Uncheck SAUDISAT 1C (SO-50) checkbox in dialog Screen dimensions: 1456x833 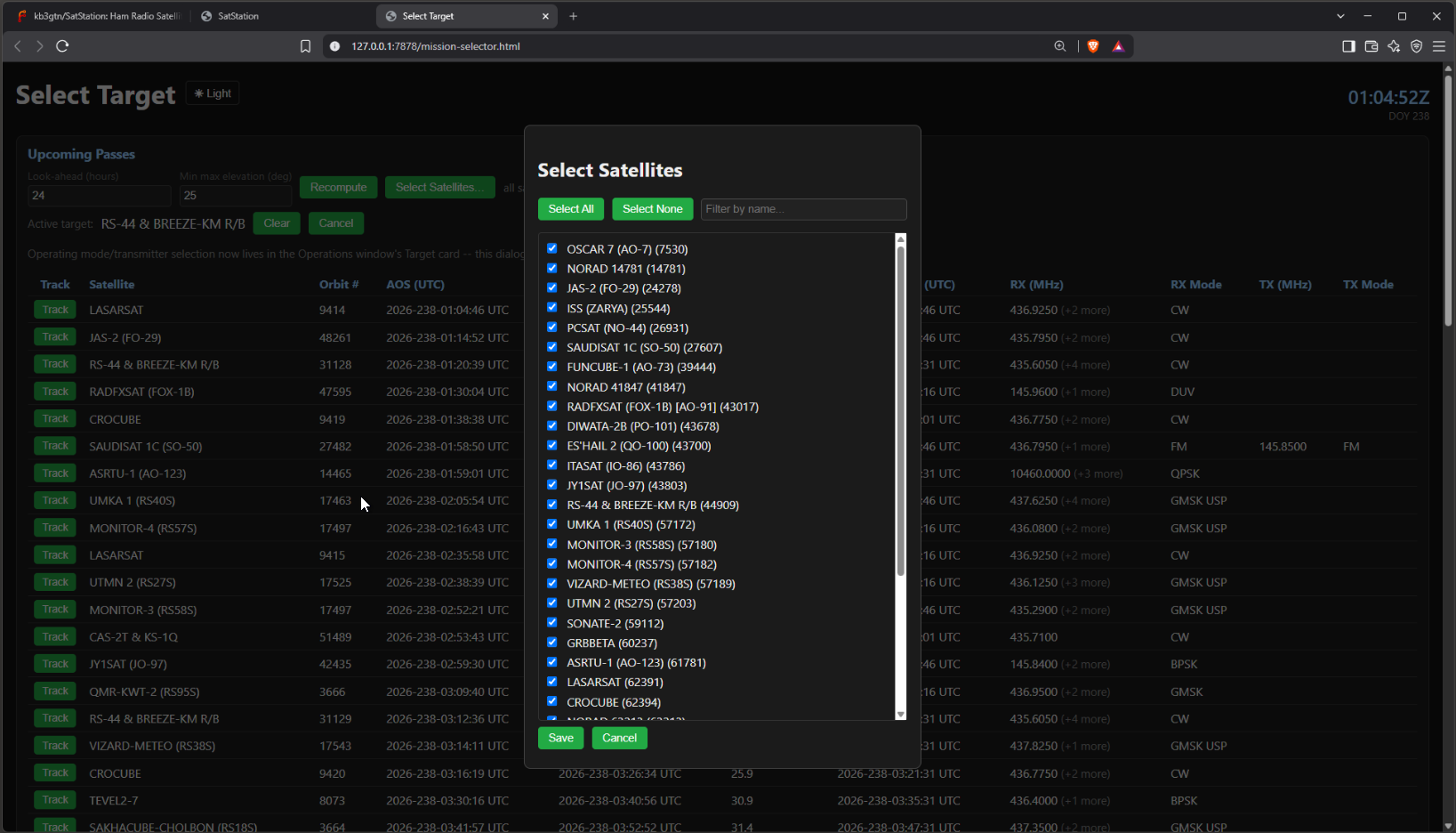point(551,346)
